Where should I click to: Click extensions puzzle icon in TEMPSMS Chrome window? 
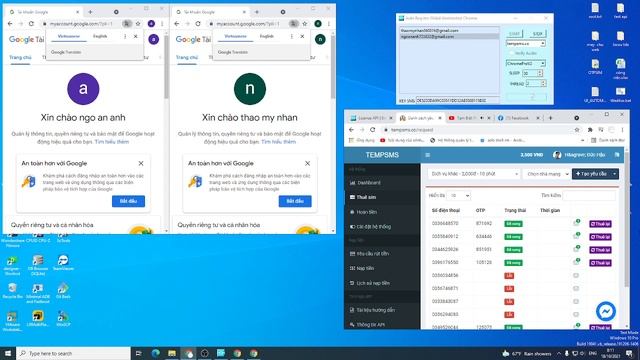point(590,130)
